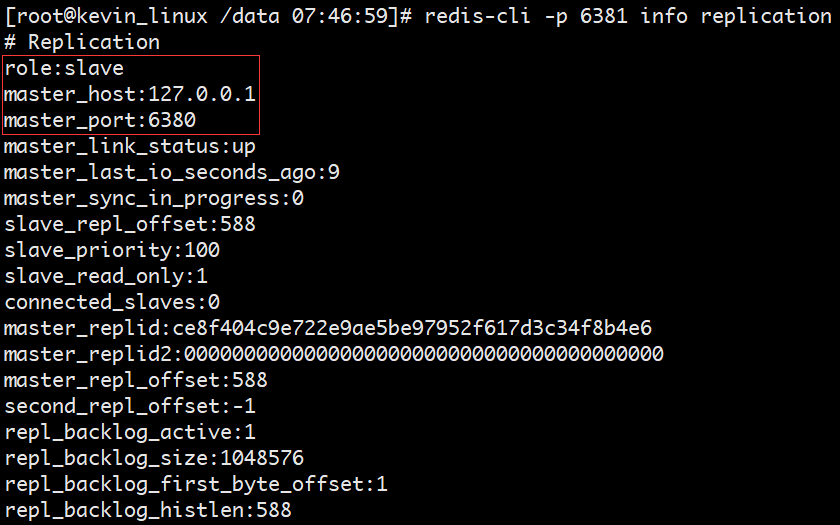Image resolution: width=840 pixels, height=525 pixels.
Task: Click the second_repl_offset:-1 line
Action: pos(130,406)
